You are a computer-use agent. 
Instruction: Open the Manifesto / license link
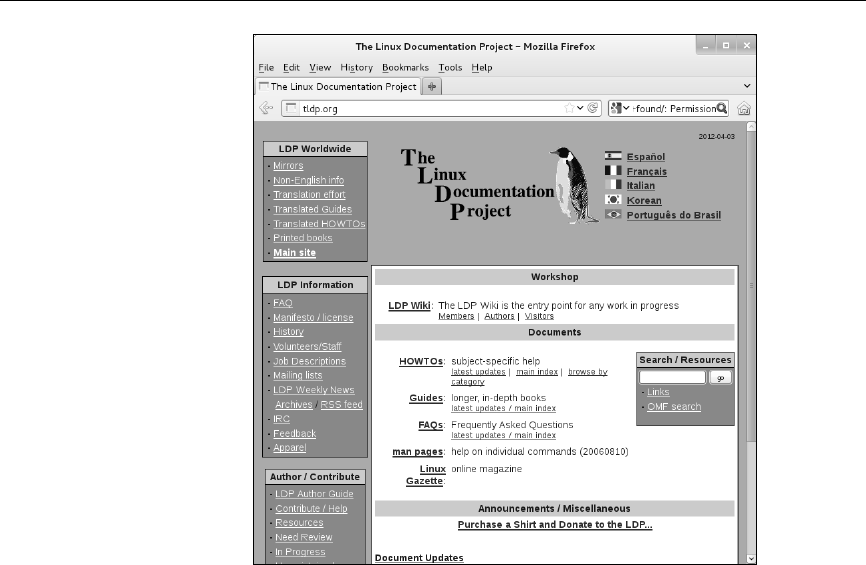[x=313, y=317]
